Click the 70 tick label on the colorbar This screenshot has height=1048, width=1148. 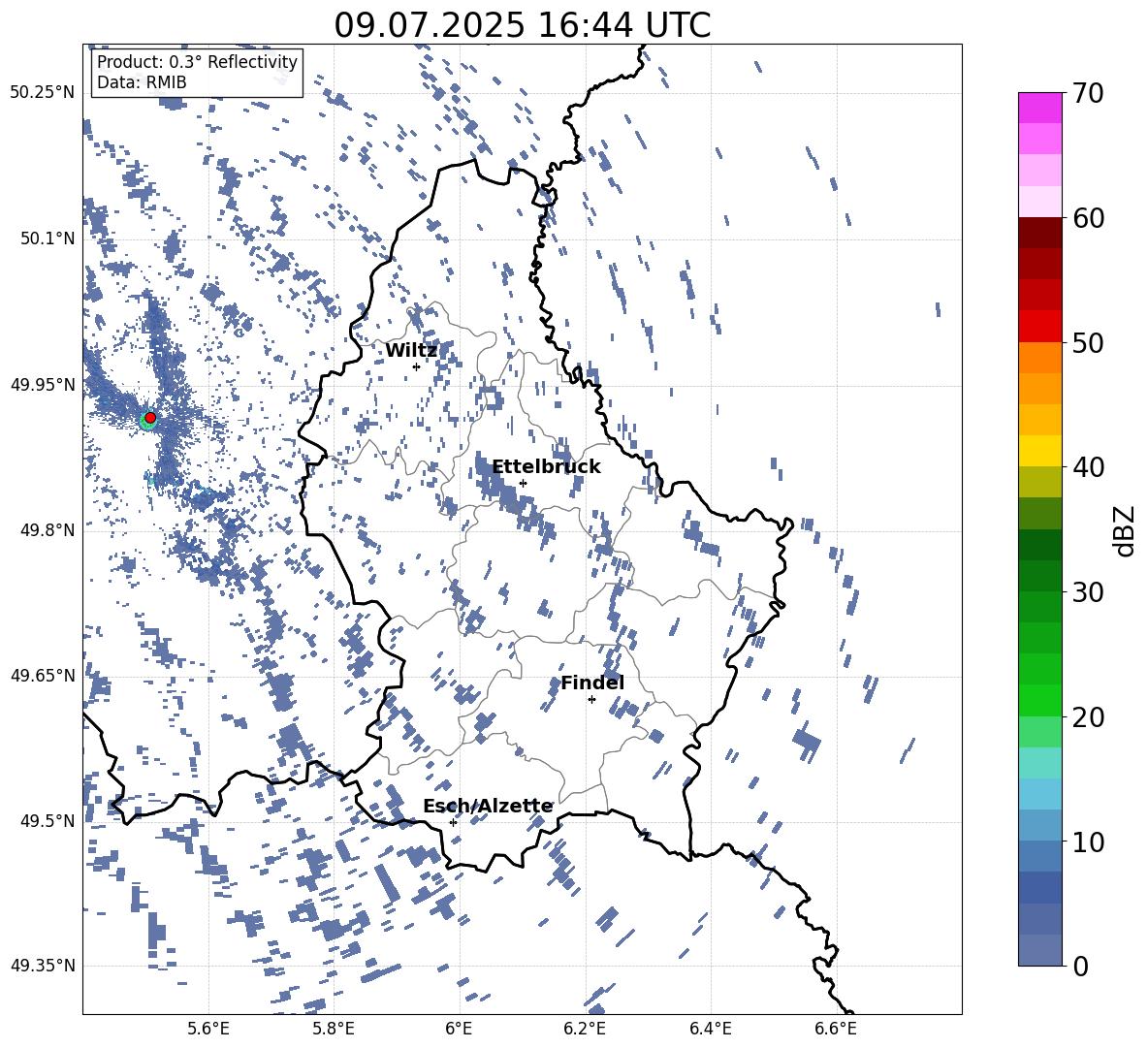point(1088,94)
